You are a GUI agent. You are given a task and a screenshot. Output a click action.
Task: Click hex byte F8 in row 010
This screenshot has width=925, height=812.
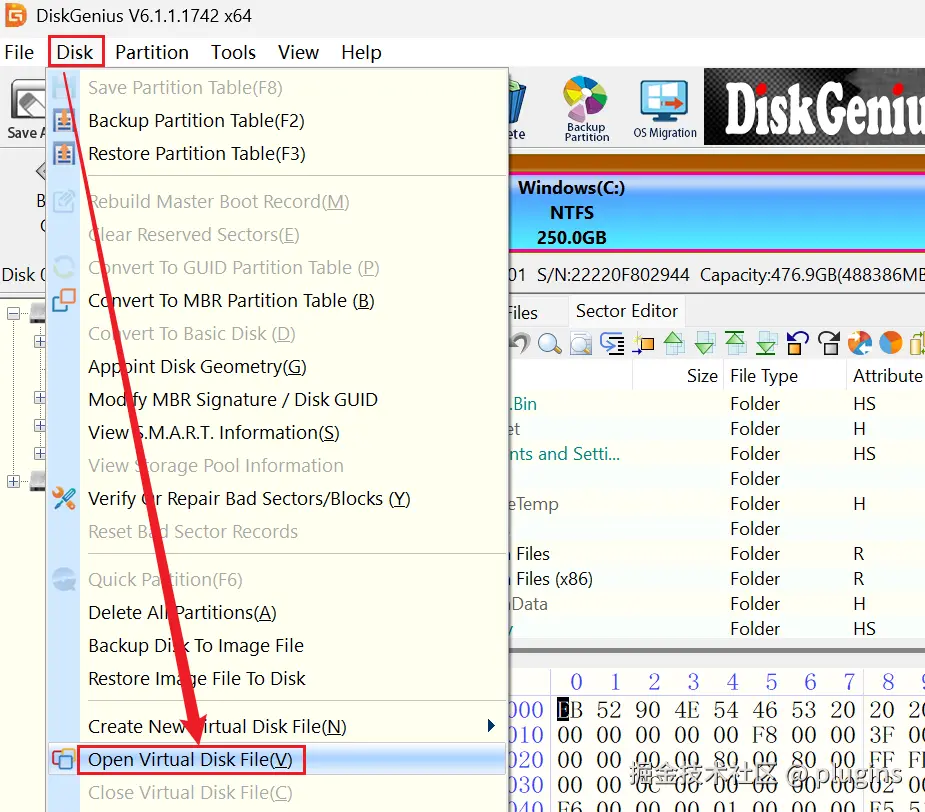click(x=765, y=735)
